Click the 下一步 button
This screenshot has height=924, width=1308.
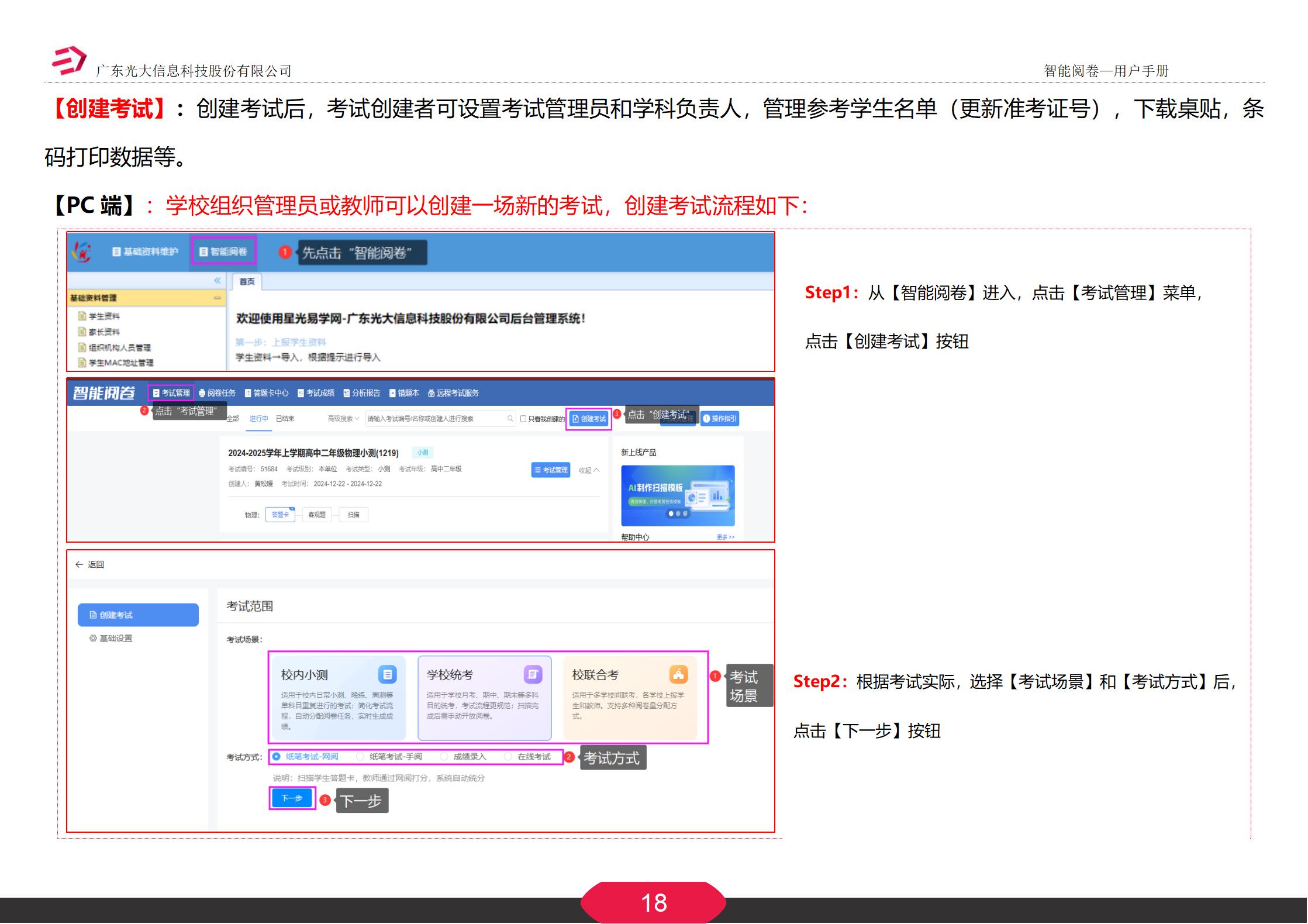[291, 798]
